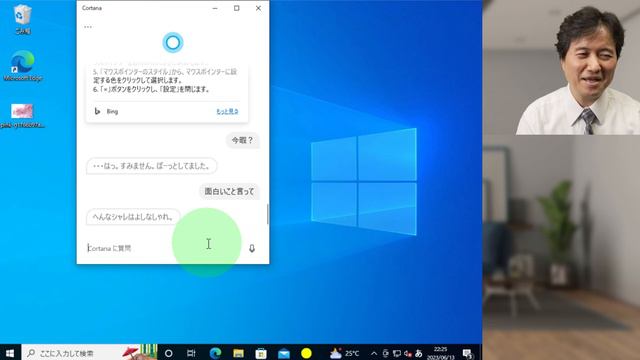This screenshot has height=360, width=640.
Task: Maximize the Cortana window
Action: (x=237, y=8)
